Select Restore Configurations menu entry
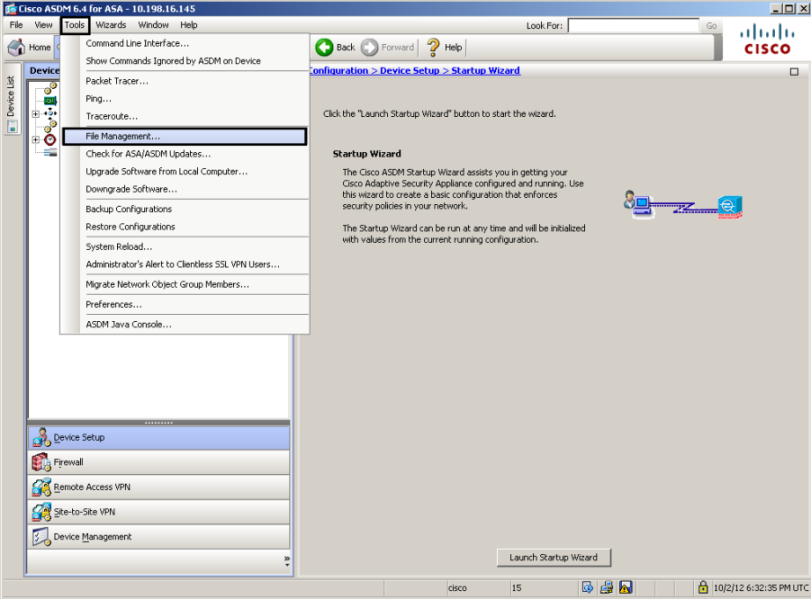Image resolution: width=811 pixels, height=599 pixels. coord(185,227)
